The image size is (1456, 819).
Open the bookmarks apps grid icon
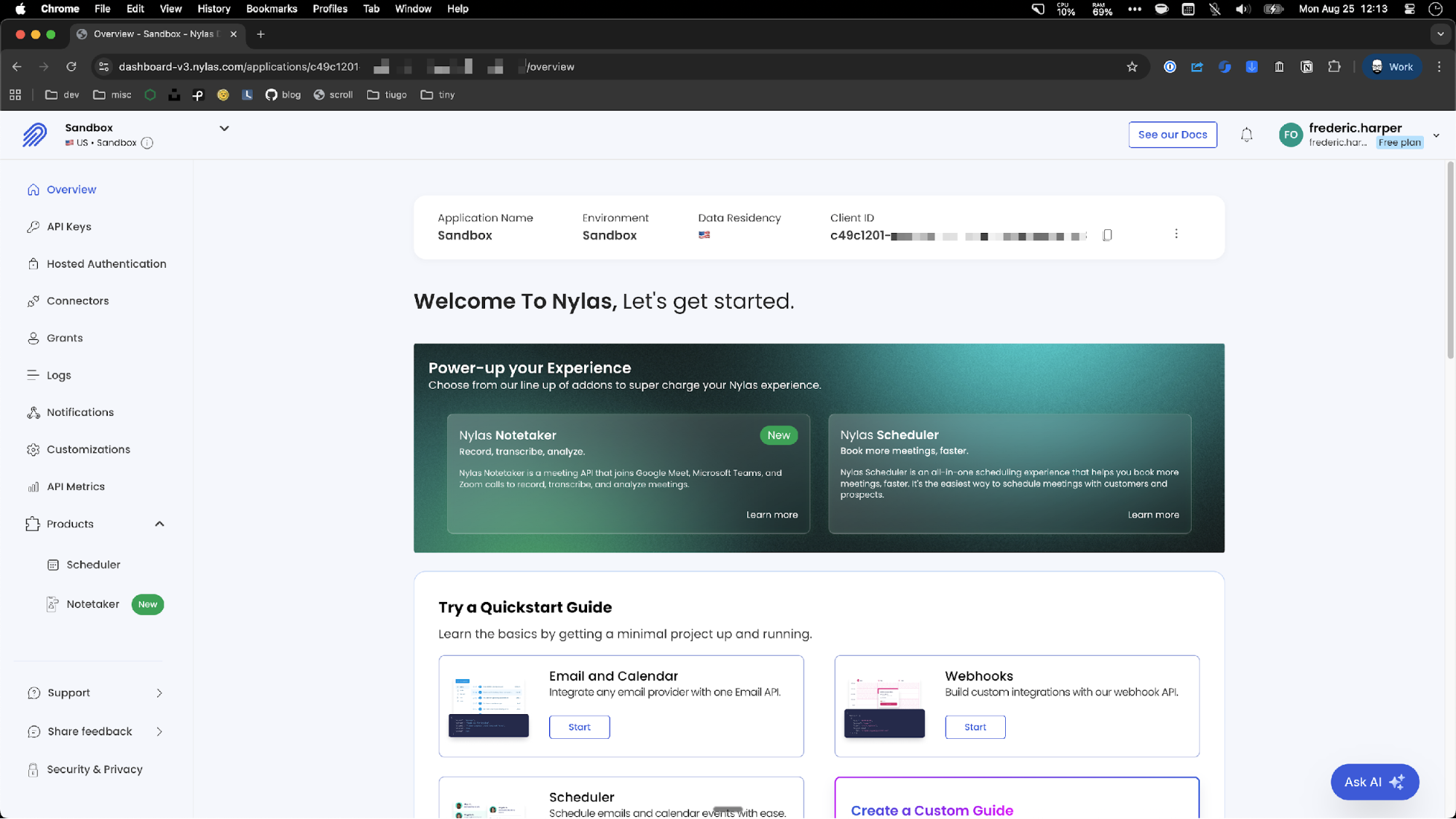(x=15, y=95)
